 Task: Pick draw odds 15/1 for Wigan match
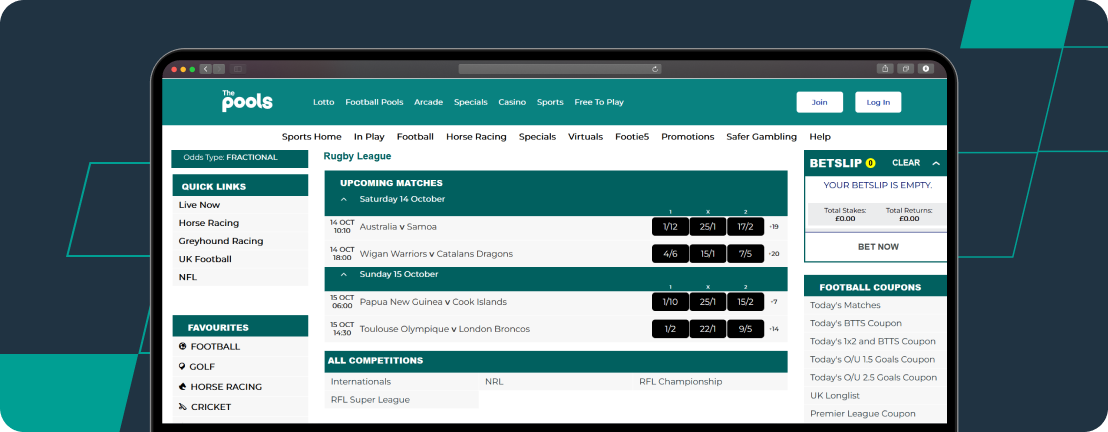pyautogui.click(x=707, y=254)
